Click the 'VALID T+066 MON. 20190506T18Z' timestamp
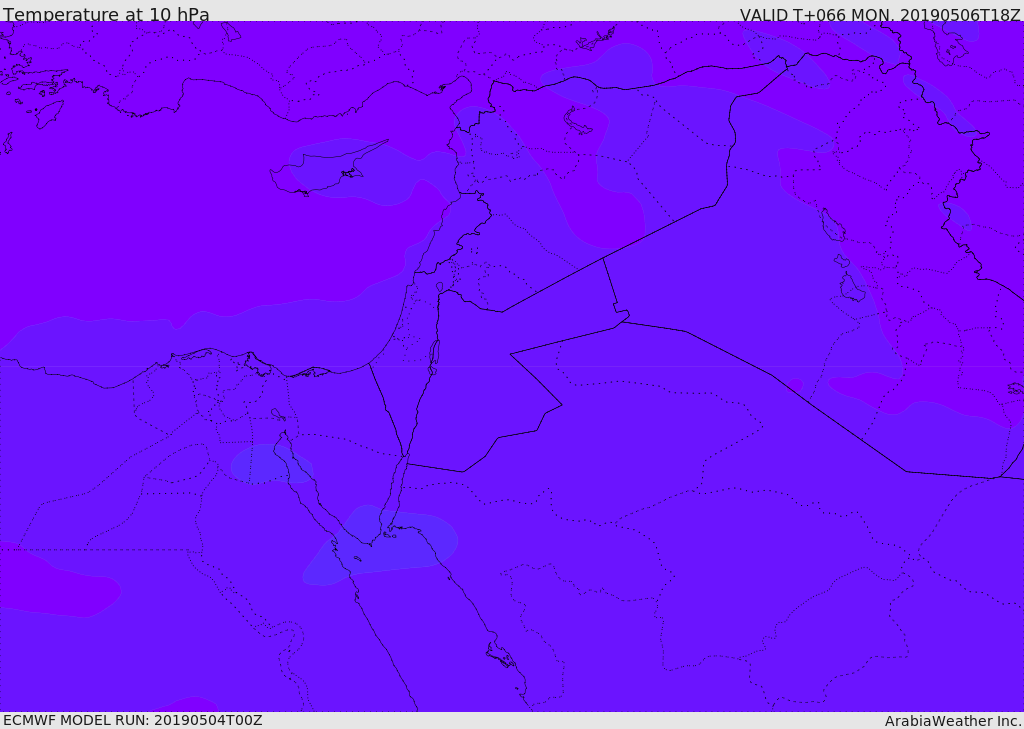The image size is (1024, 729). click(880, 14)
